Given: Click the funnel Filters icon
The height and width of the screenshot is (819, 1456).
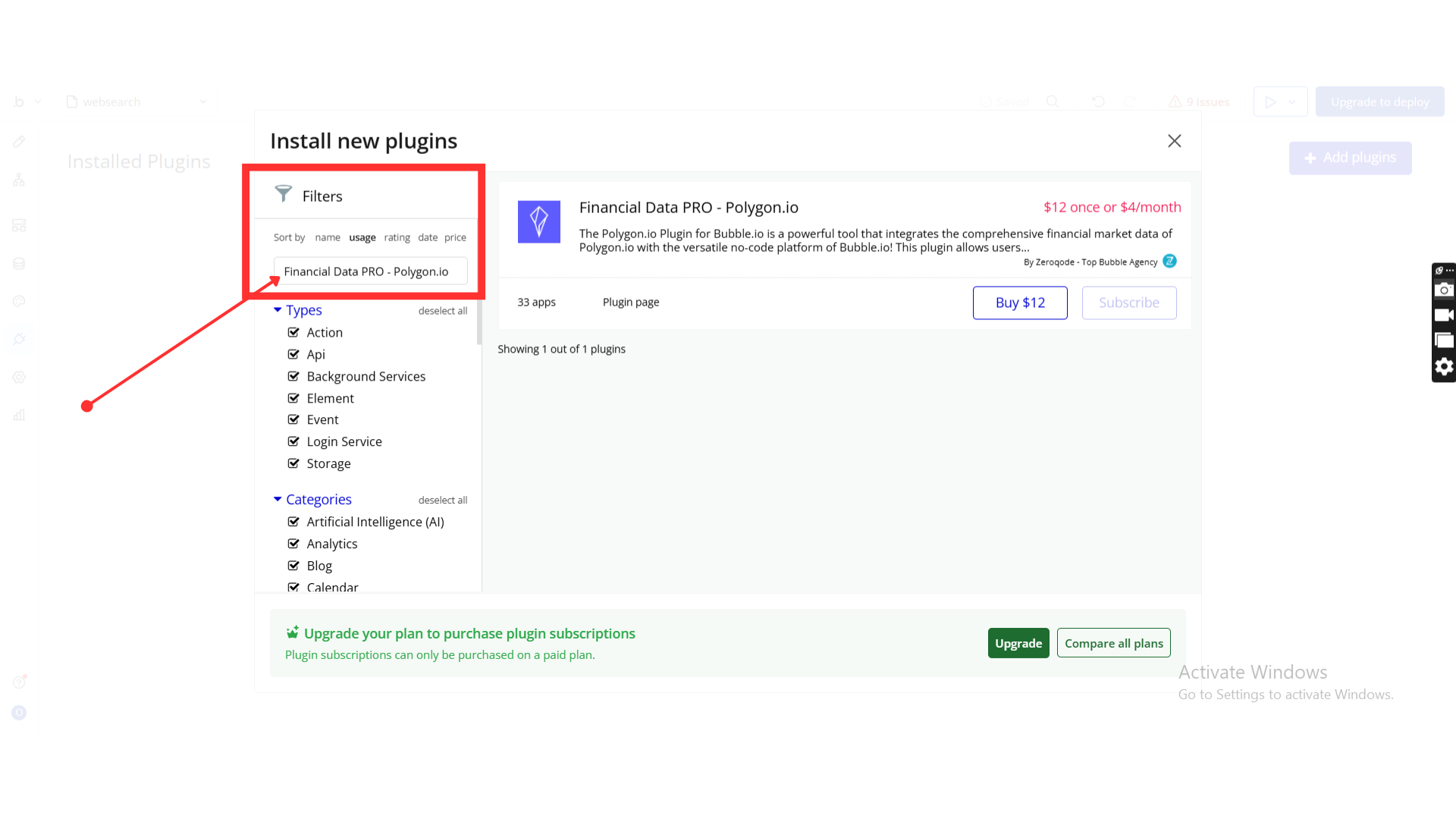Looking at the screenshot, I should (283, 194).
